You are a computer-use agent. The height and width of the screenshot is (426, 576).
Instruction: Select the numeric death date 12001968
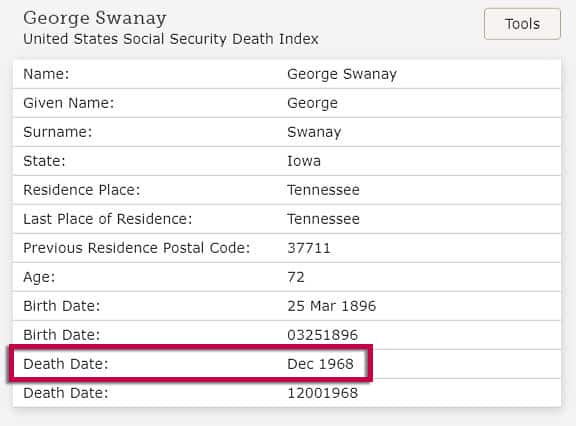click(x=323, y=393)
